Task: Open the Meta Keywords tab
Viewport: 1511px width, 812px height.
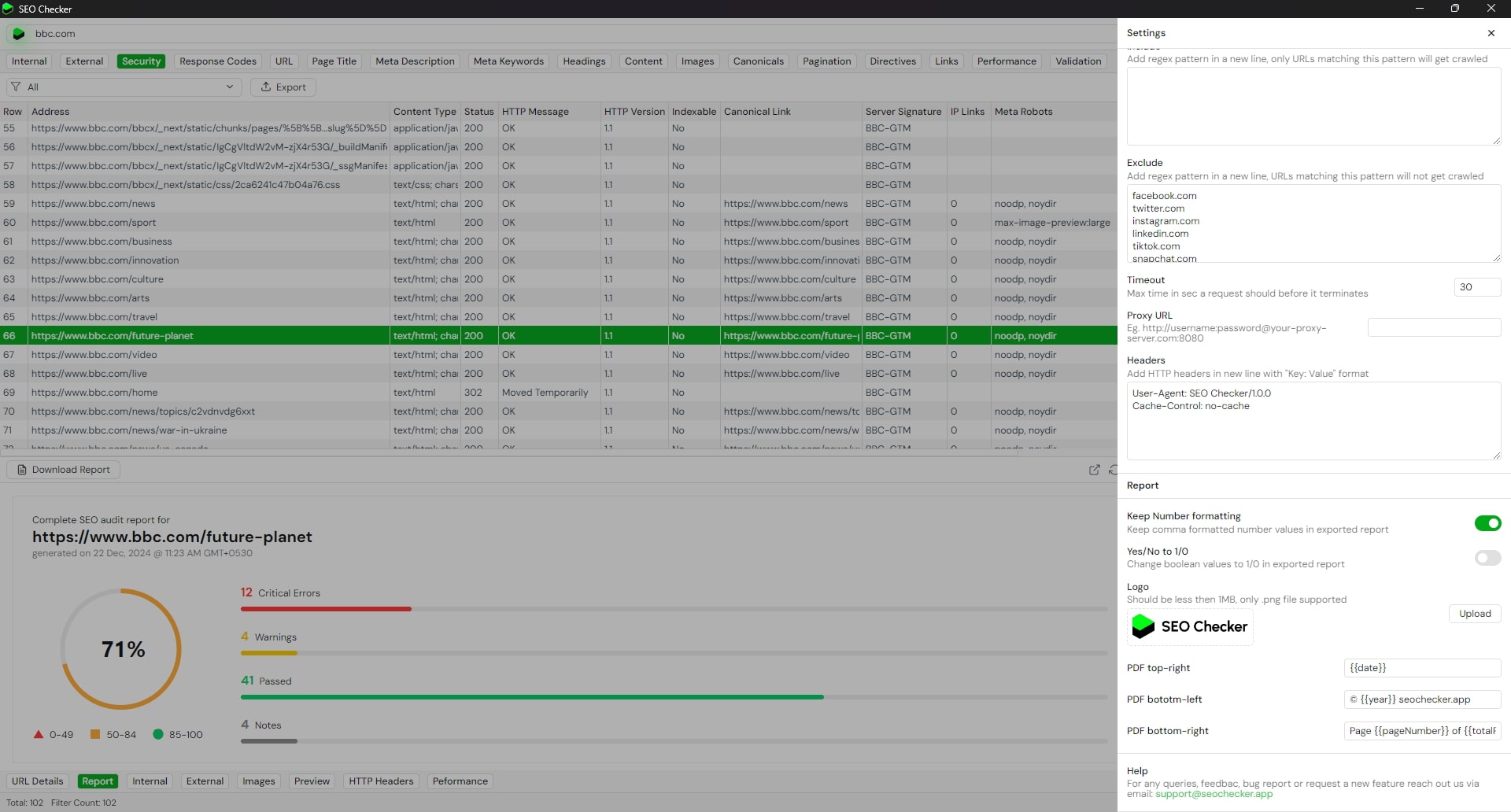Action: point(508,61)
